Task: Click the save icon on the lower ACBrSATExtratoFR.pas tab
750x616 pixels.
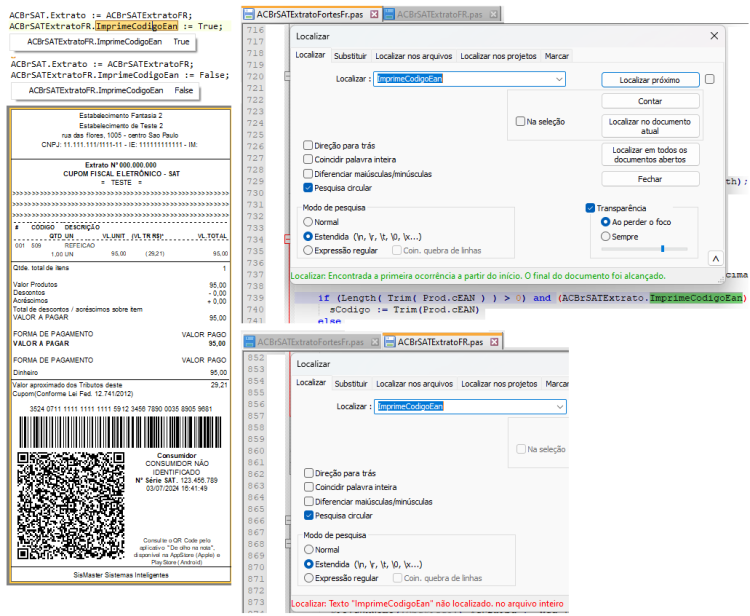Action: 390,342
